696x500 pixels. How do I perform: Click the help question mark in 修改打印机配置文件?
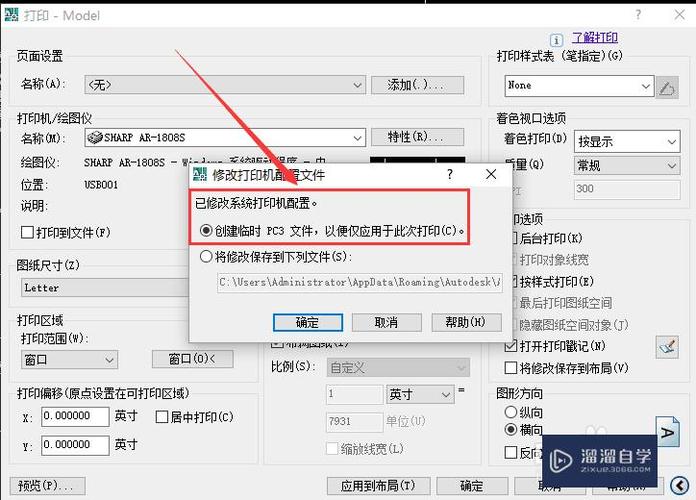[x=450, y=174]
